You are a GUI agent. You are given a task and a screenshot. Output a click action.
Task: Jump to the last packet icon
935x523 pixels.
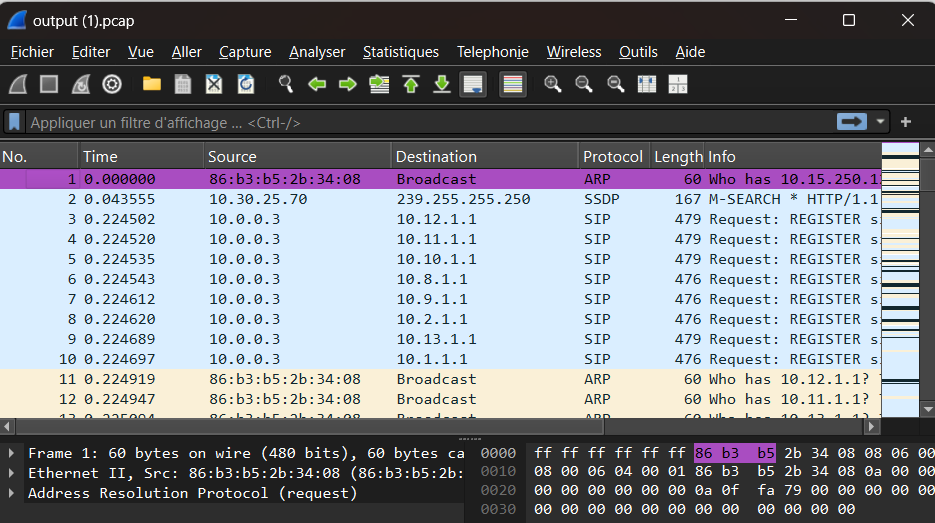[442, 85]
